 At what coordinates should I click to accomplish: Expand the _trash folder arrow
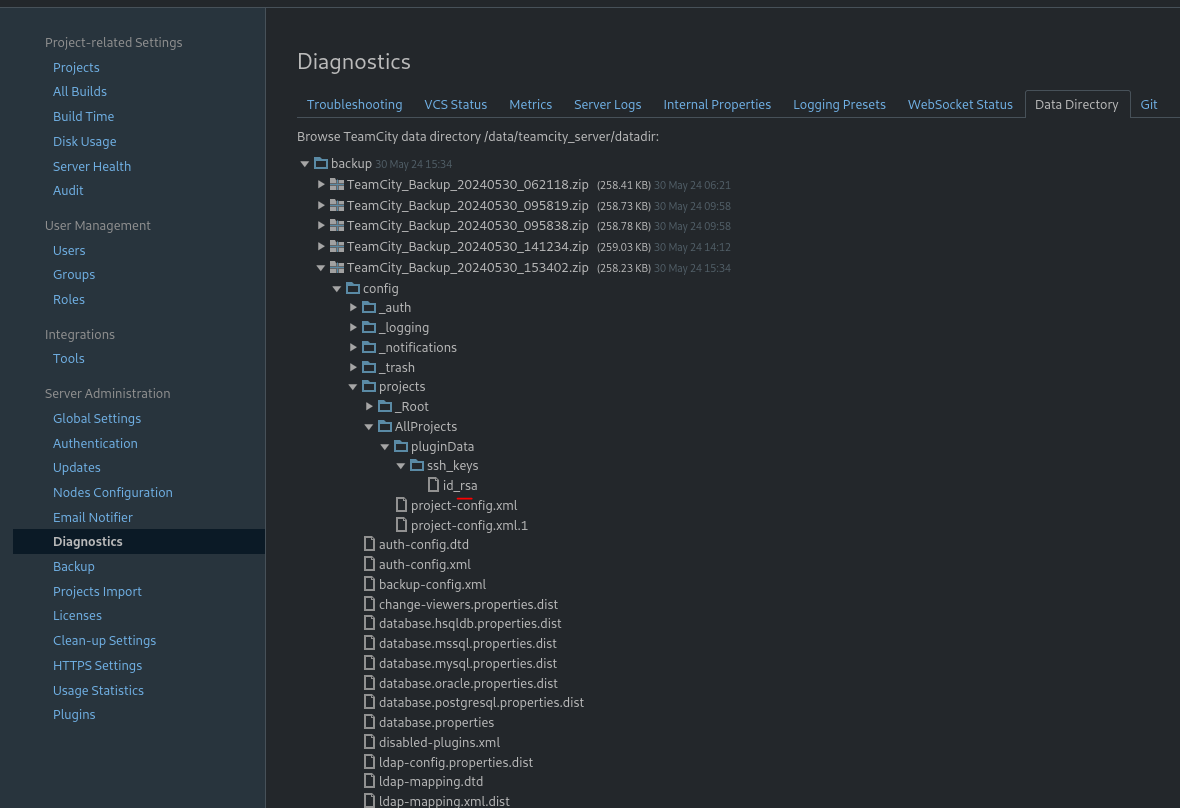[353, 367]
